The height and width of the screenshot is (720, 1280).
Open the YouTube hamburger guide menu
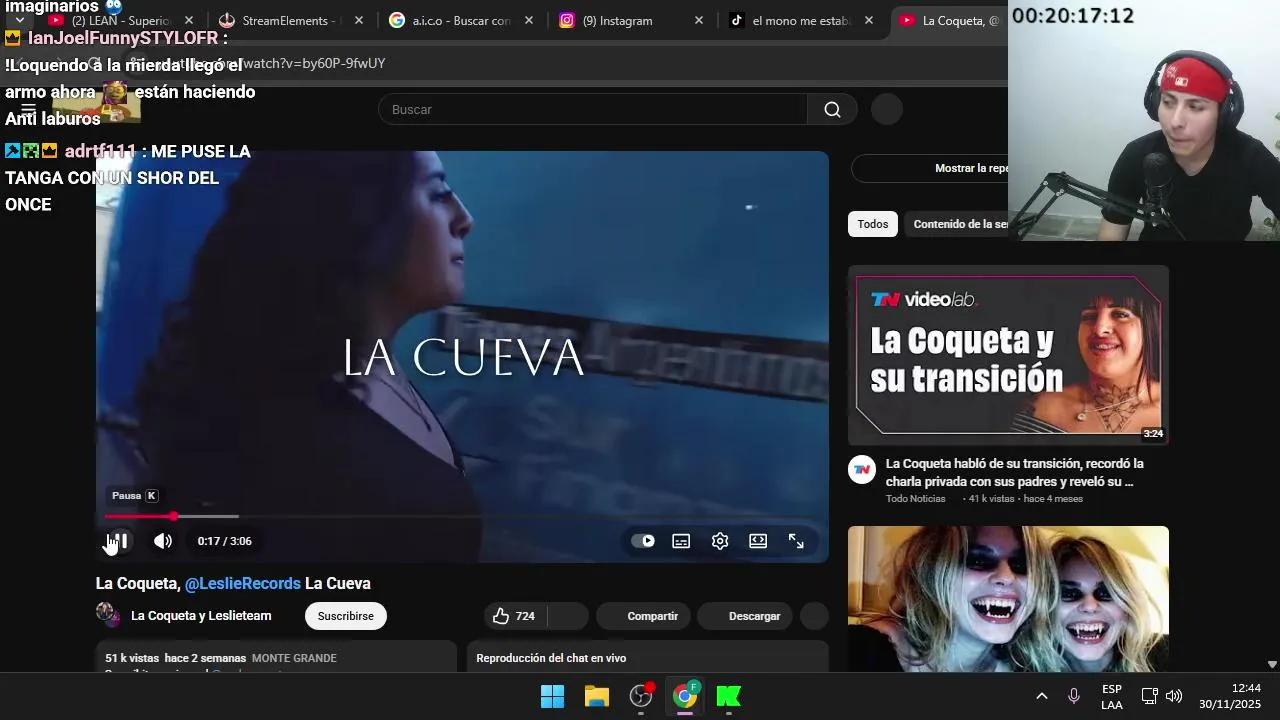[28, 109]
